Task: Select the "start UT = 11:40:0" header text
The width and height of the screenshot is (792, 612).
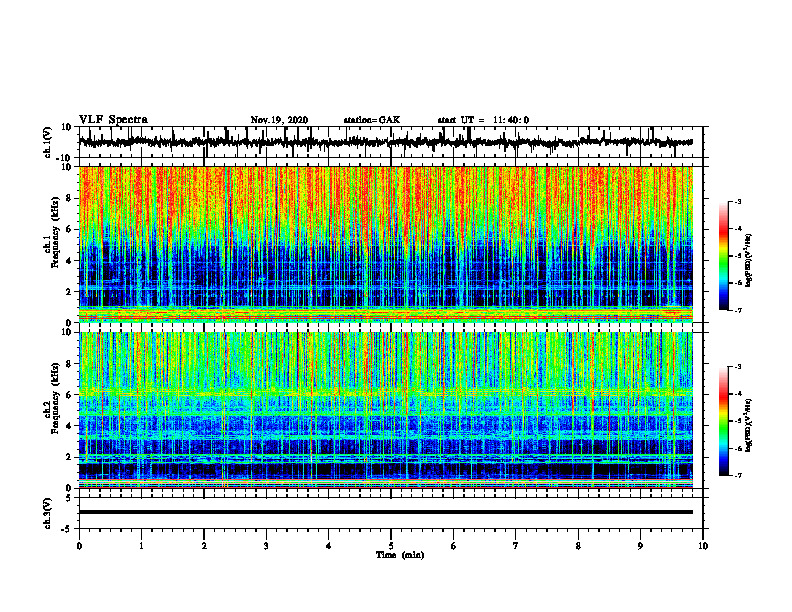Action: 483,120
